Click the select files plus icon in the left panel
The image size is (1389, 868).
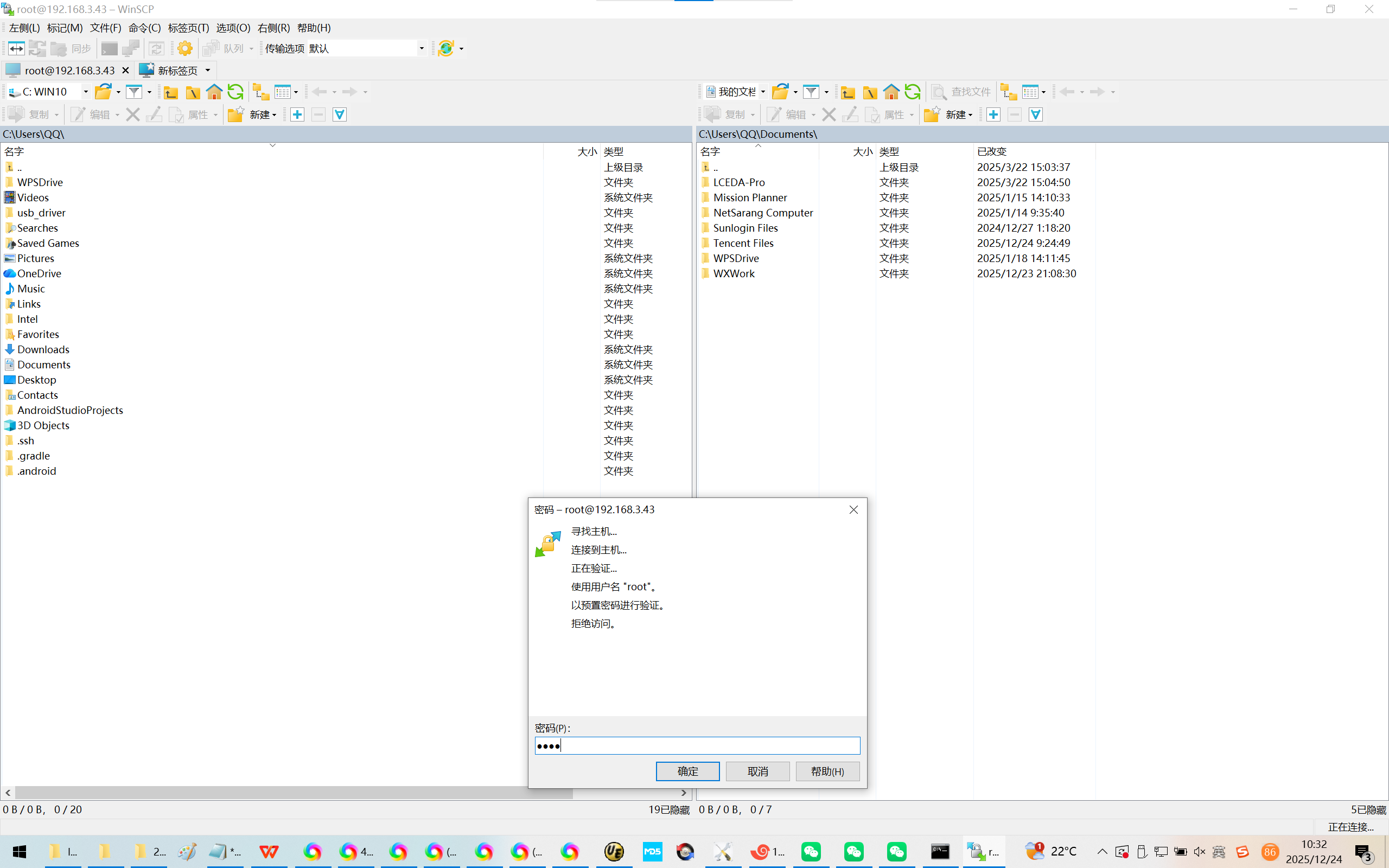tap(297, 114)
